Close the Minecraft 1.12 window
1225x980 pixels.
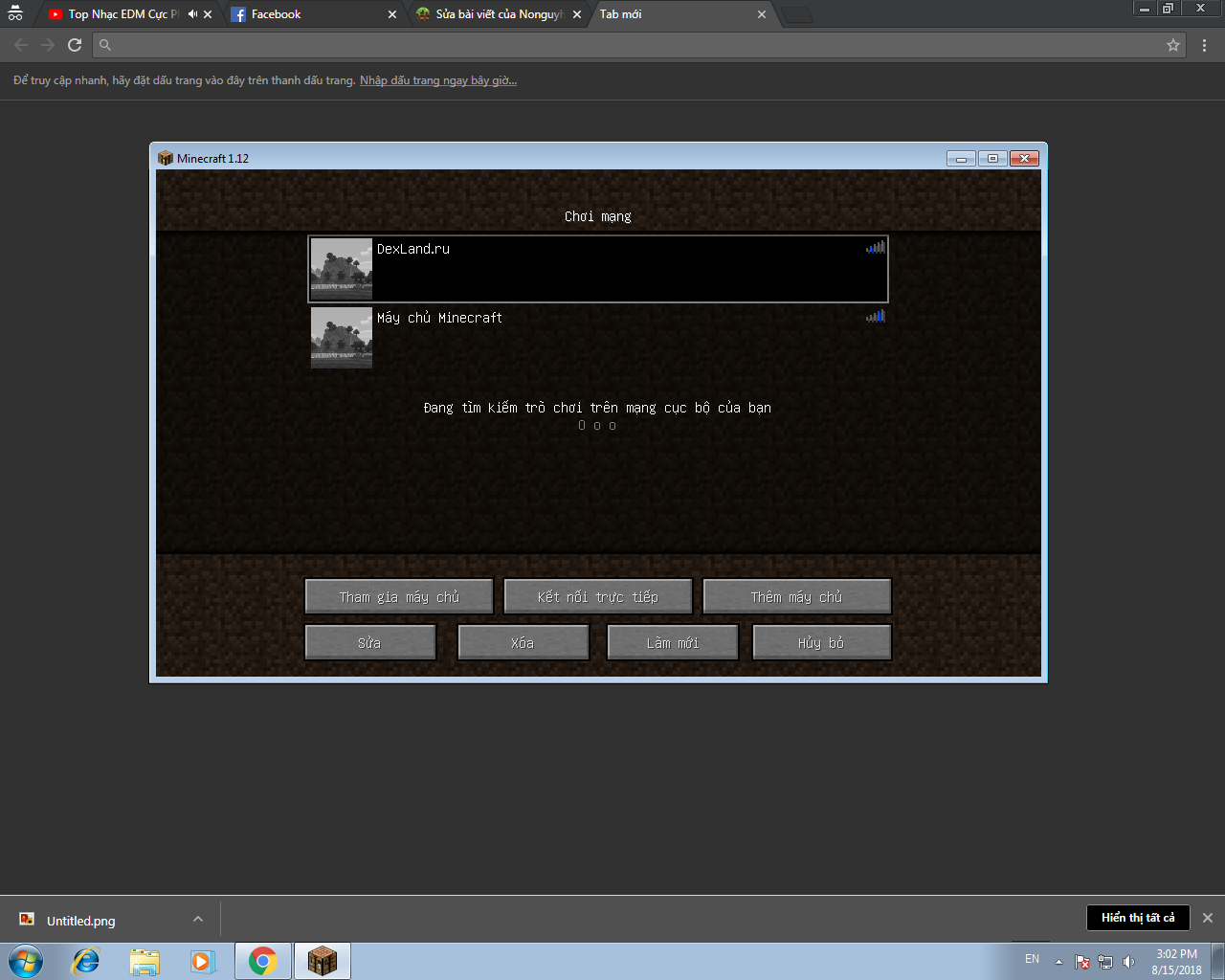1024,158
